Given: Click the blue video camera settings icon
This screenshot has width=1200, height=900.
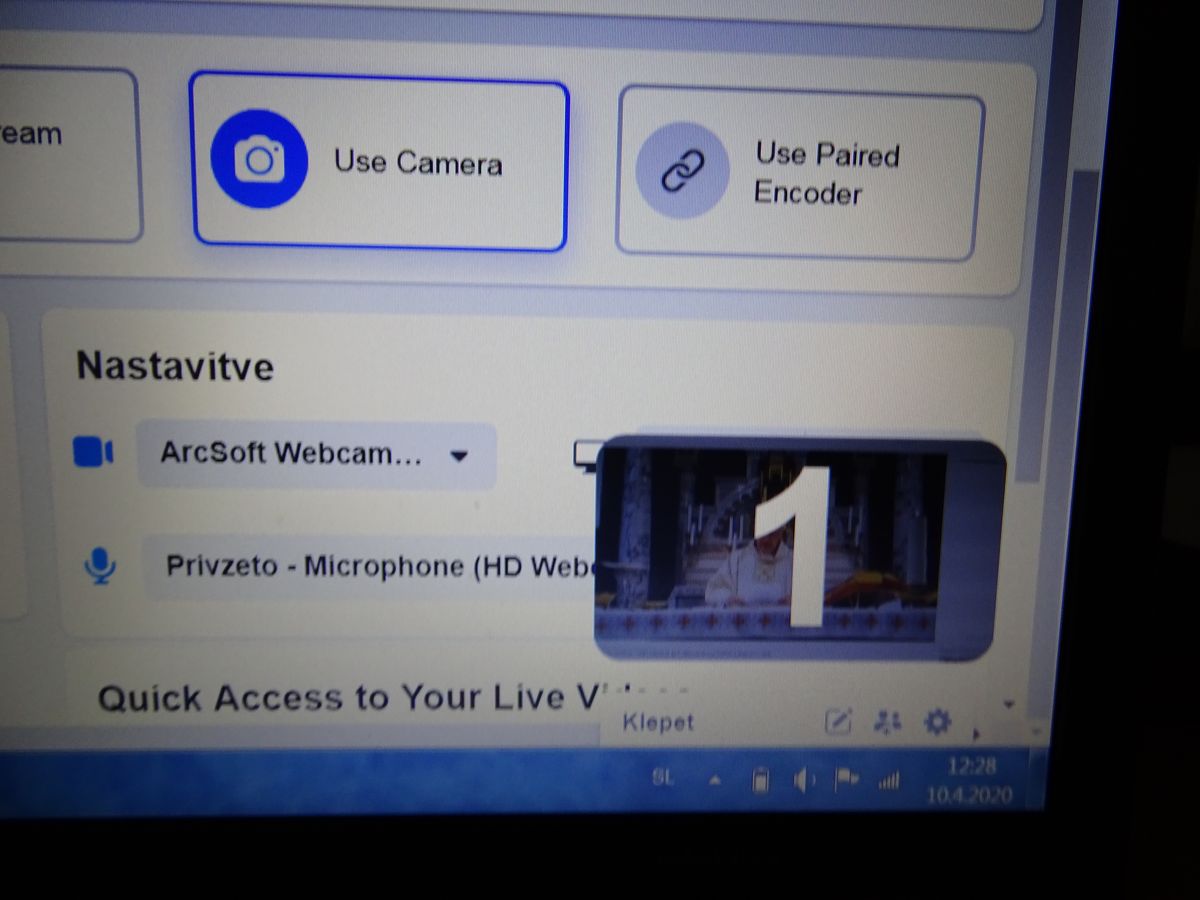Looking at the screenshot, I should tap(93, 452).
